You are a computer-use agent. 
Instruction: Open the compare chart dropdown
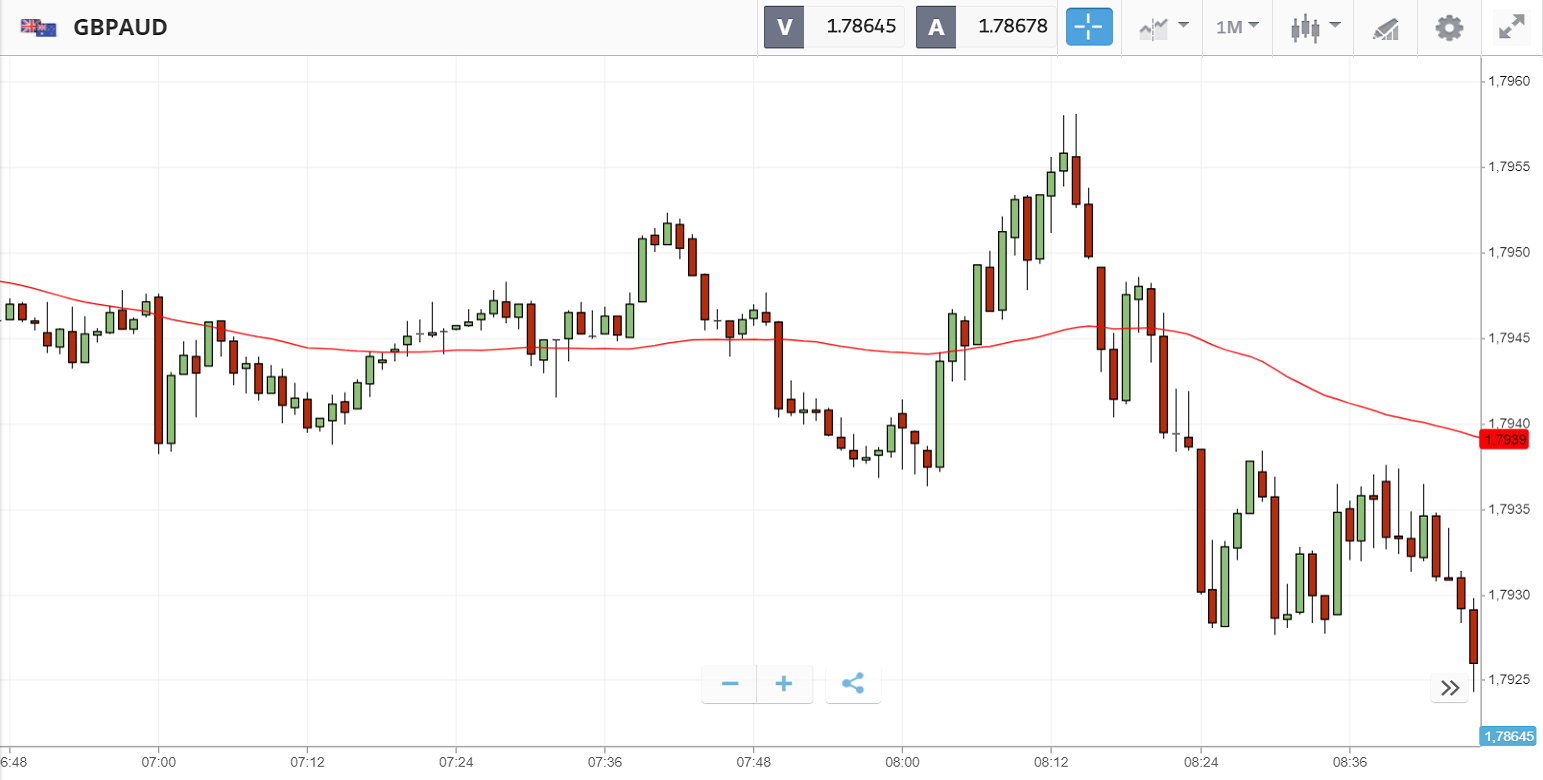(1164, 27)
